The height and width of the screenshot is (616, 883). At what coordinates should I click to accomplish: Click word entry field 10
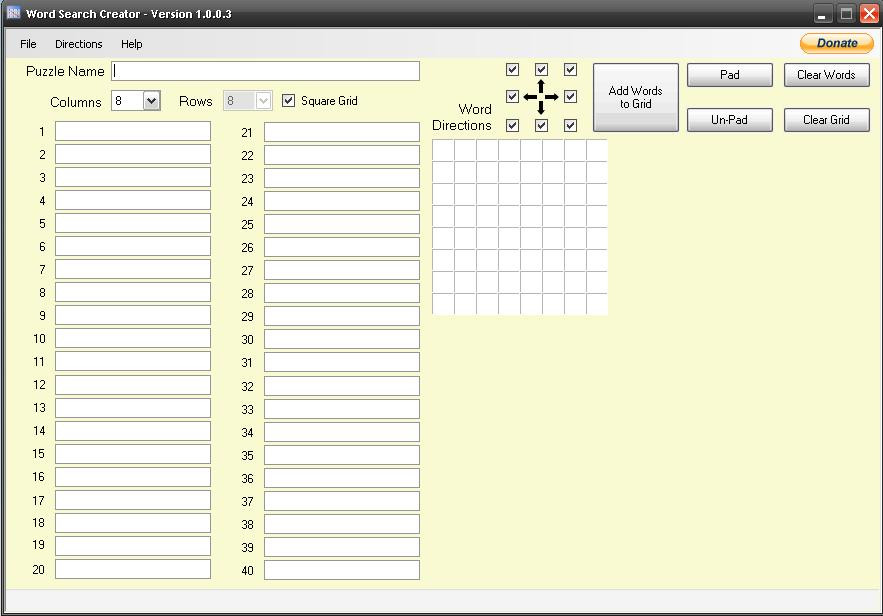pyautogui.click(x=133, y=338)
